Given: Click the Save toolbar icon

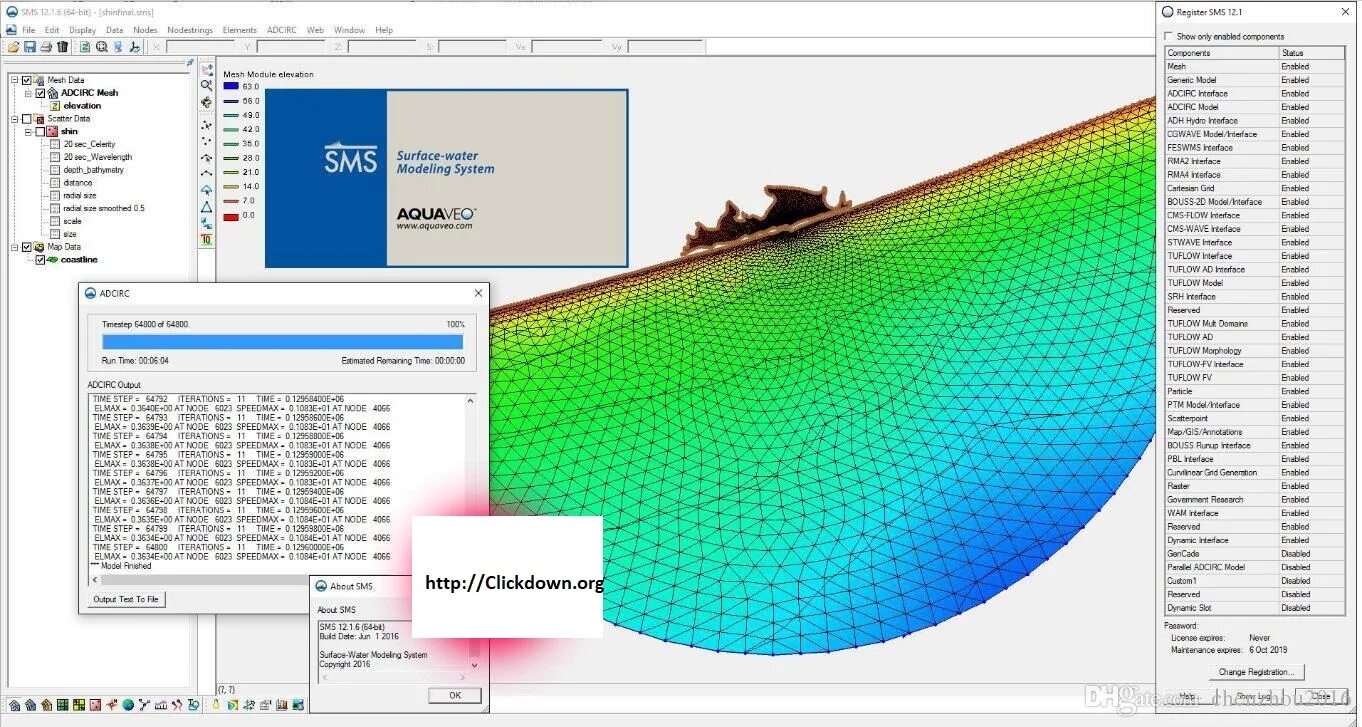Looking at the screenshot, I should point(30,46).
